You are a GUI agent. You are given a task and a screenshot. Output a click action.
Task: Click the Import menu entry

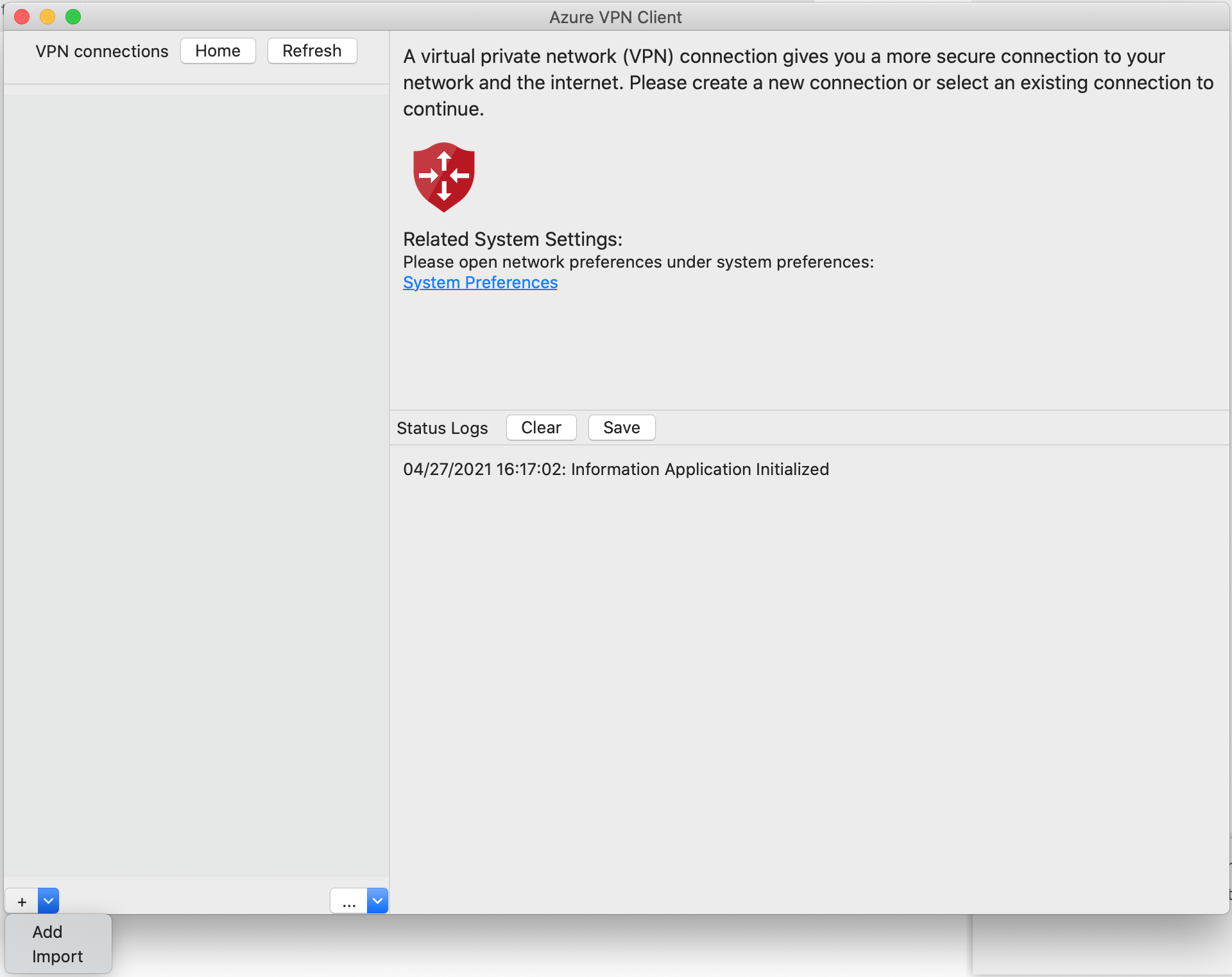pos(57,957)
